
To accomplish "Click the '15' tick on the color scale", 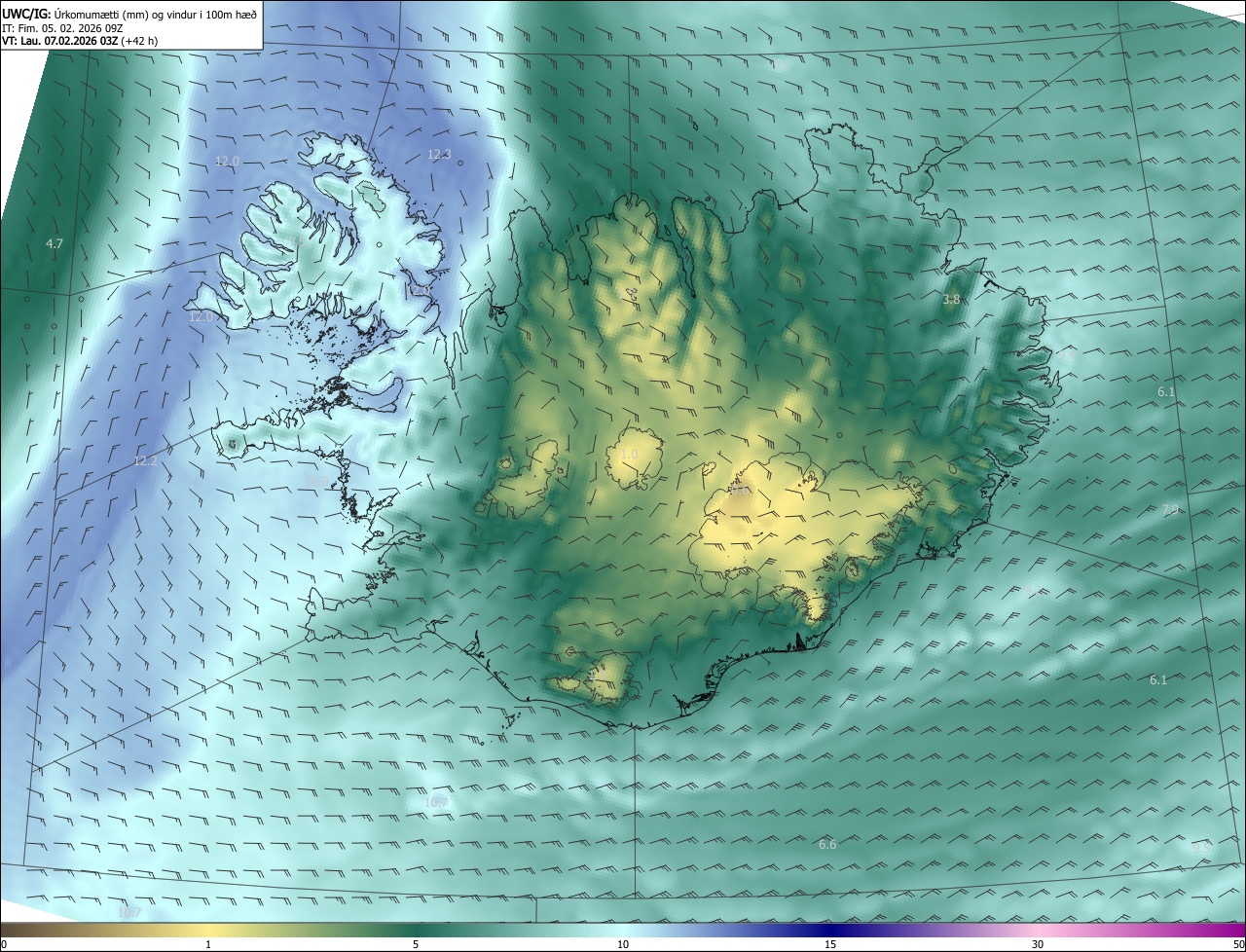I will (830, 944).
